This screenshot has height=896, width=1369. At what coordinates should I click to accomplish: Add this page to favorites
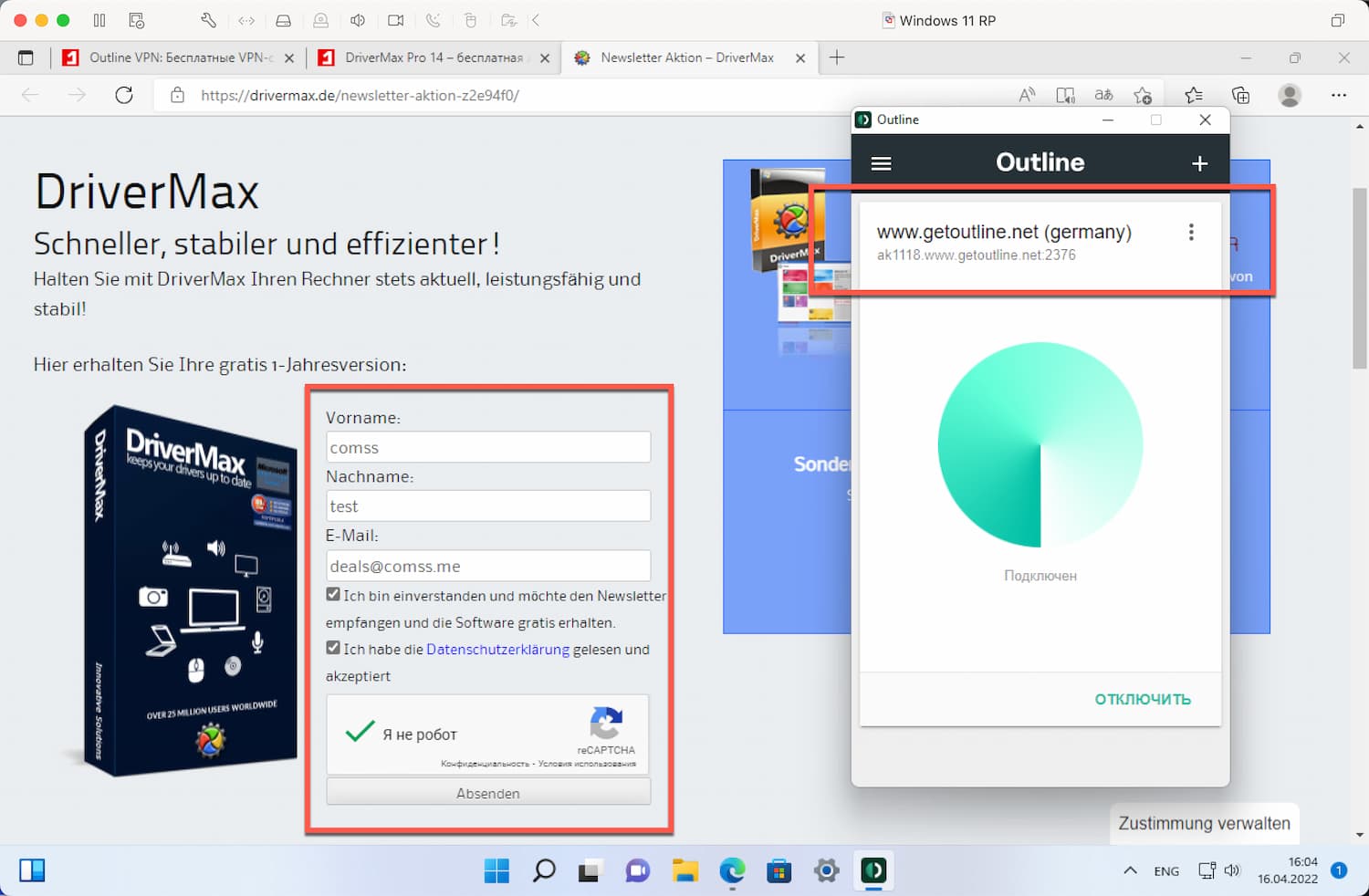click(x=1142, y=95)
